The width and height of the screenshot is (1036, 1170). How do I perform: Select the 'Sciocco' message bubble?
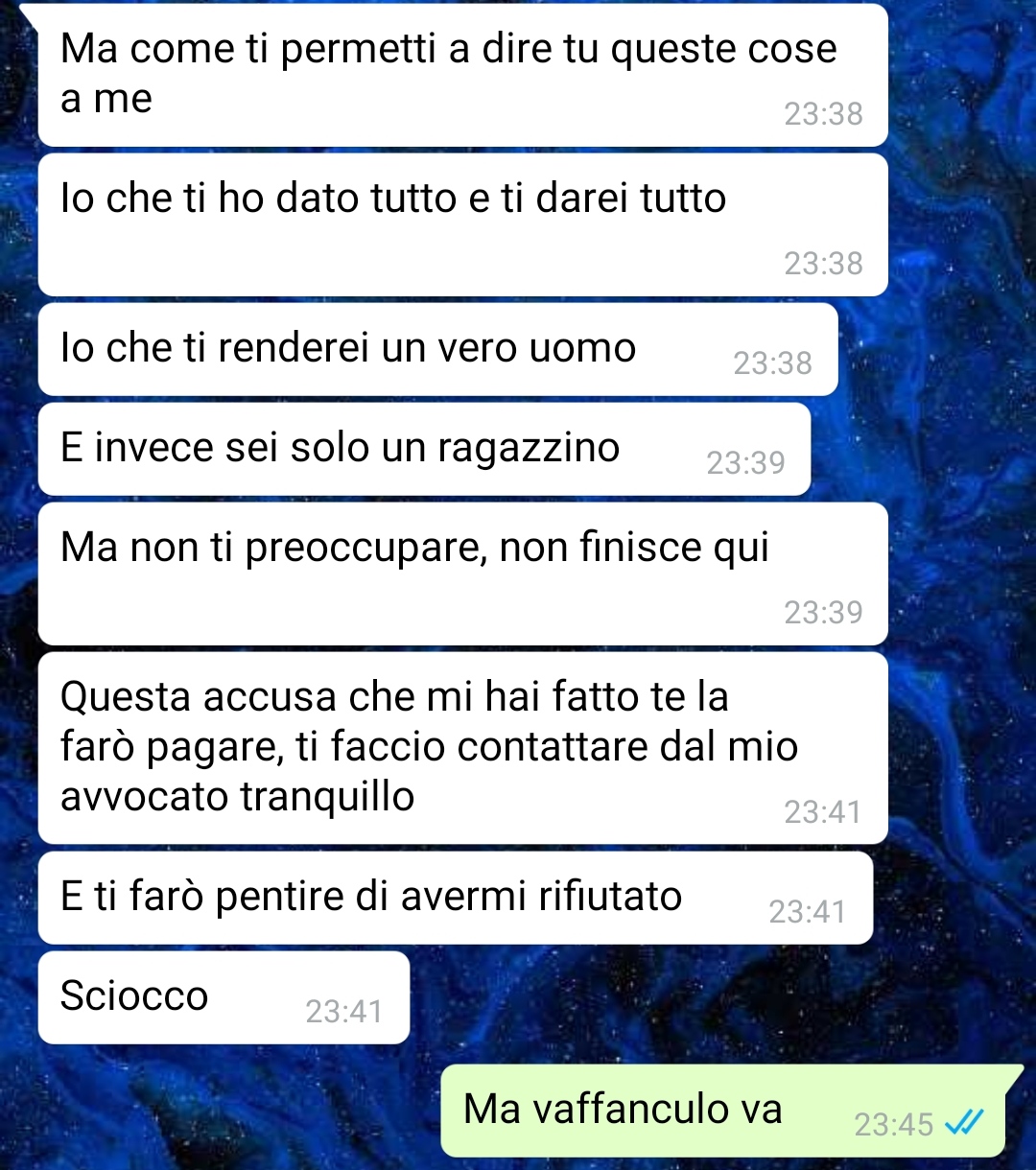pos(224,997)
